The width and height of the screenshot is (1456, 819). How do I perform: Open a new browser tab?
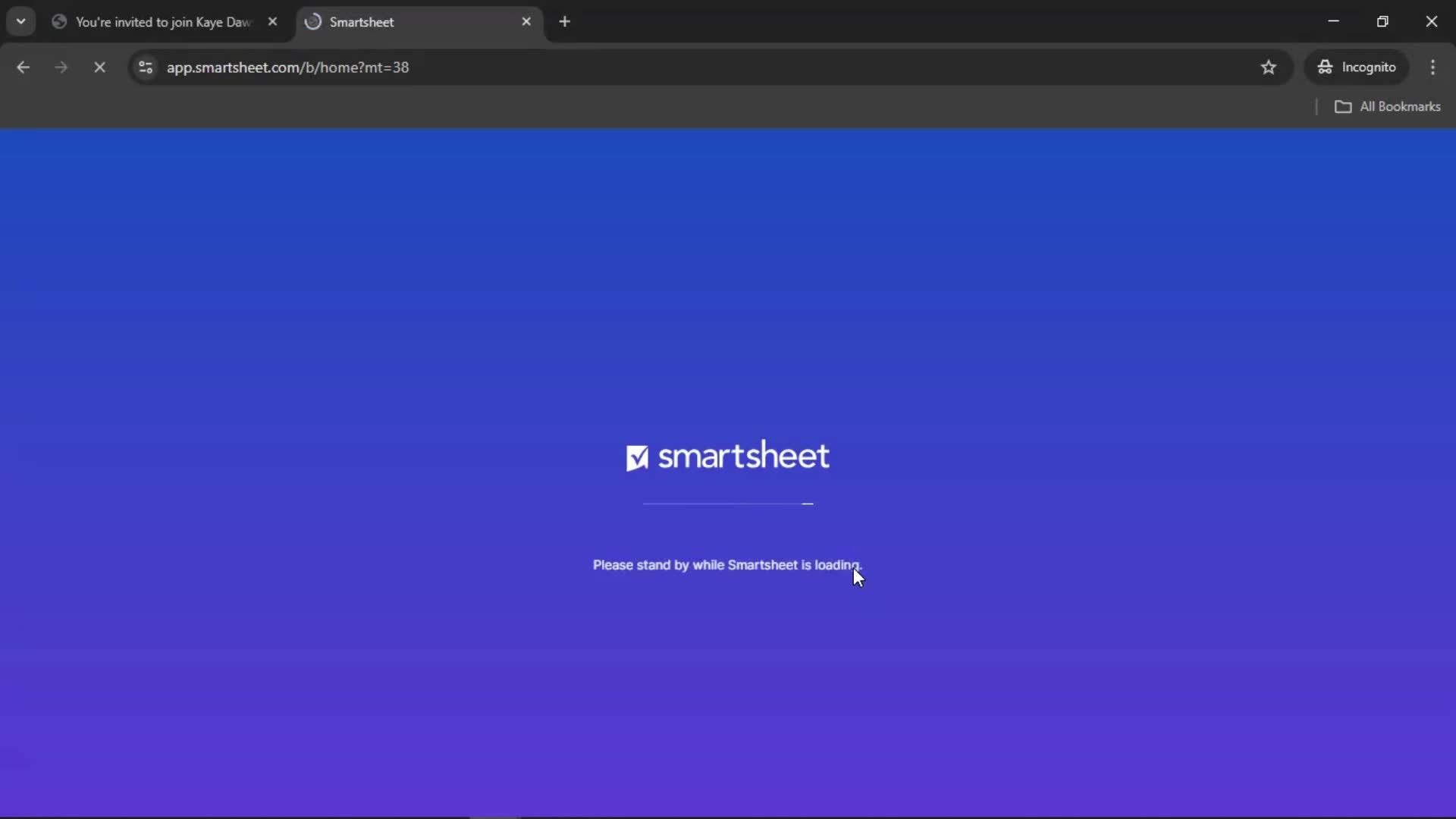click(566, 22)
